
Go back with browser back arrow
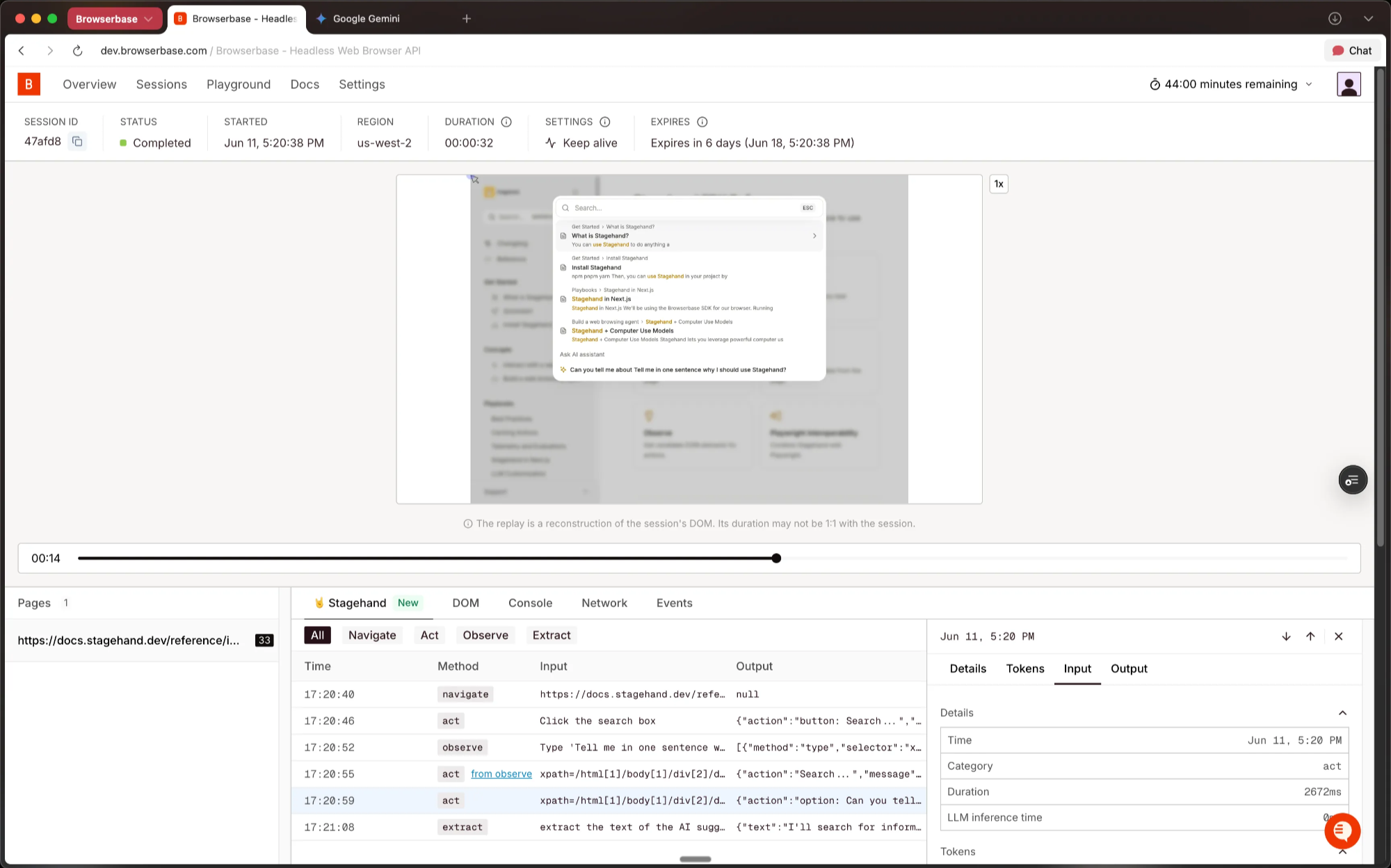[22, 51]
